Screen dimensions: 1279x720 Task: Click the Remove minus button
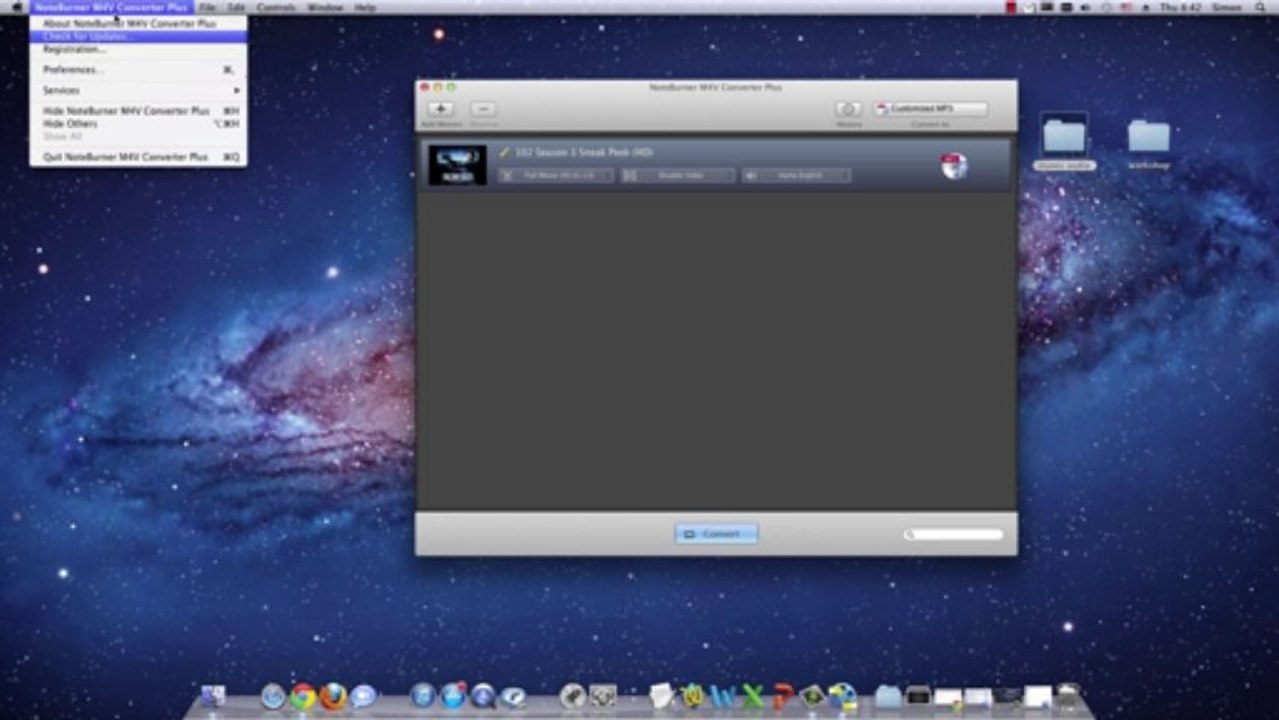(x=483, y=109)
